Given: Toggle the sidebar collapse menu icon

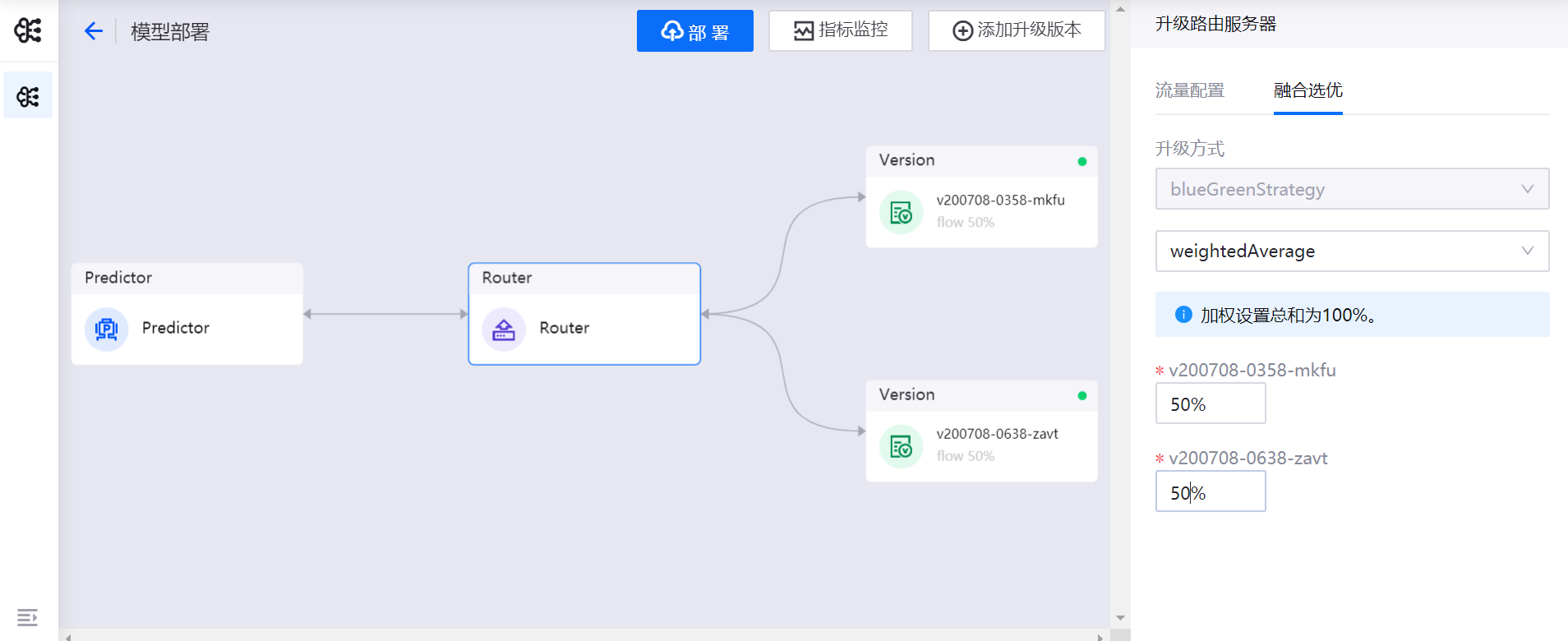Looking at the screenshot, I should click(x=27, y=617).
